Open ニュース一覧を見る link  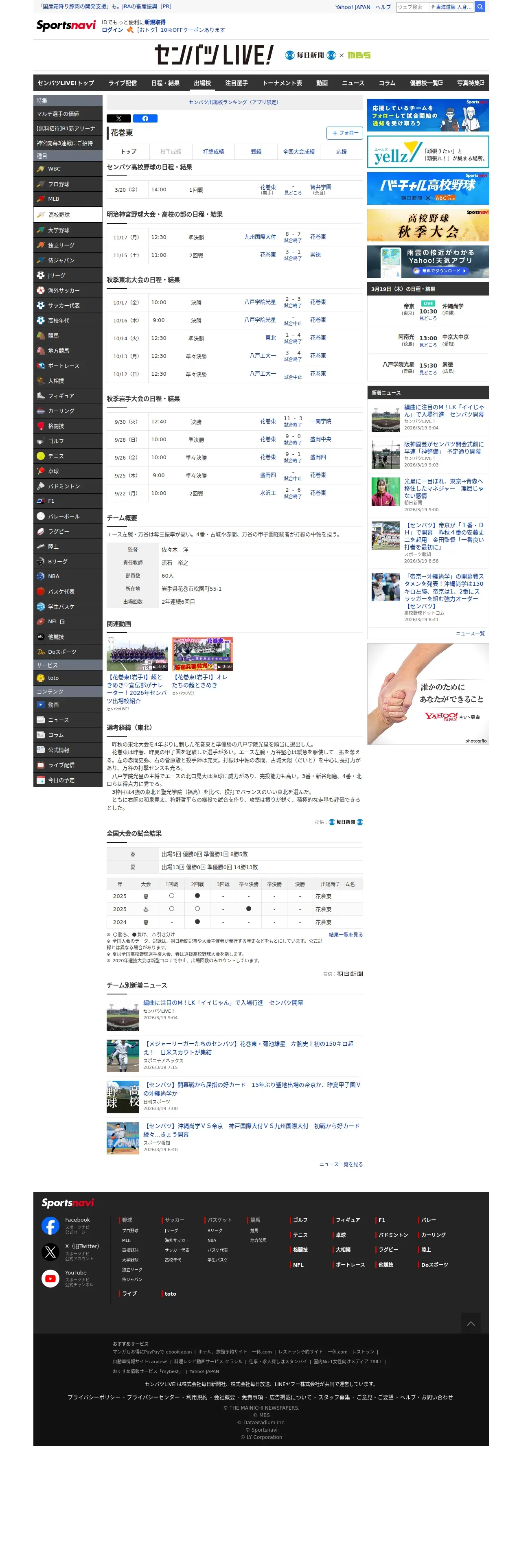(341, 1164)
